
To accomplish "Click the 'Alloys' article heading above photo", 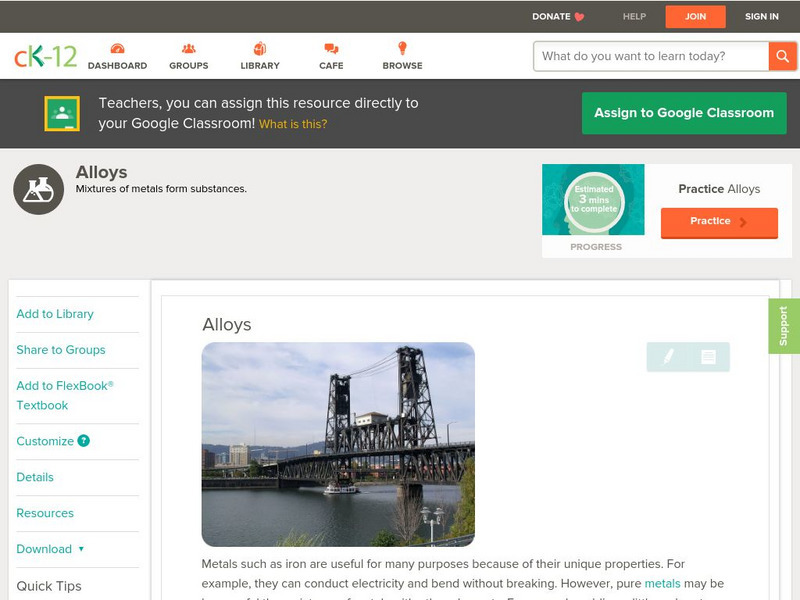I will click(227, 324).
